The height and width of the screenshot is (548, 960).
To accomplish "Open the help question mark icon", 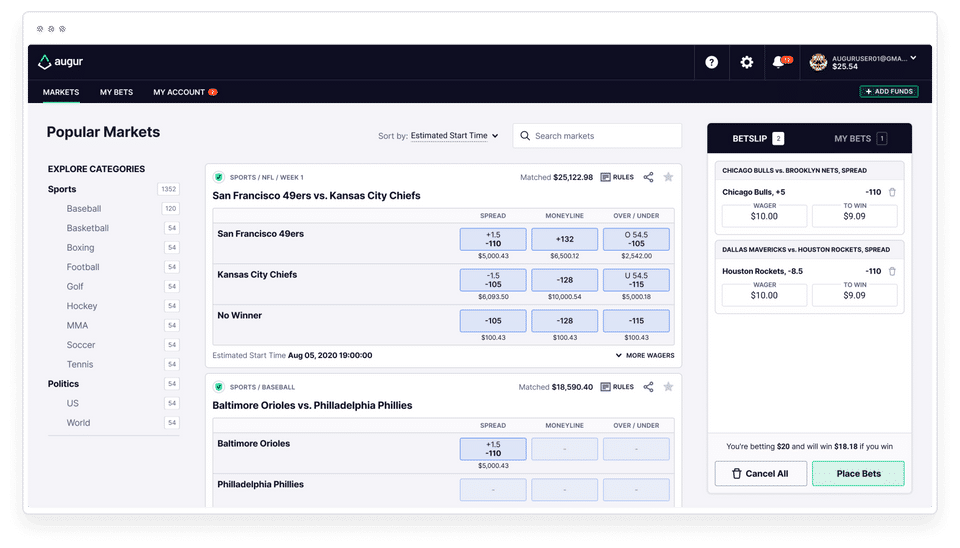I will 711,62.
